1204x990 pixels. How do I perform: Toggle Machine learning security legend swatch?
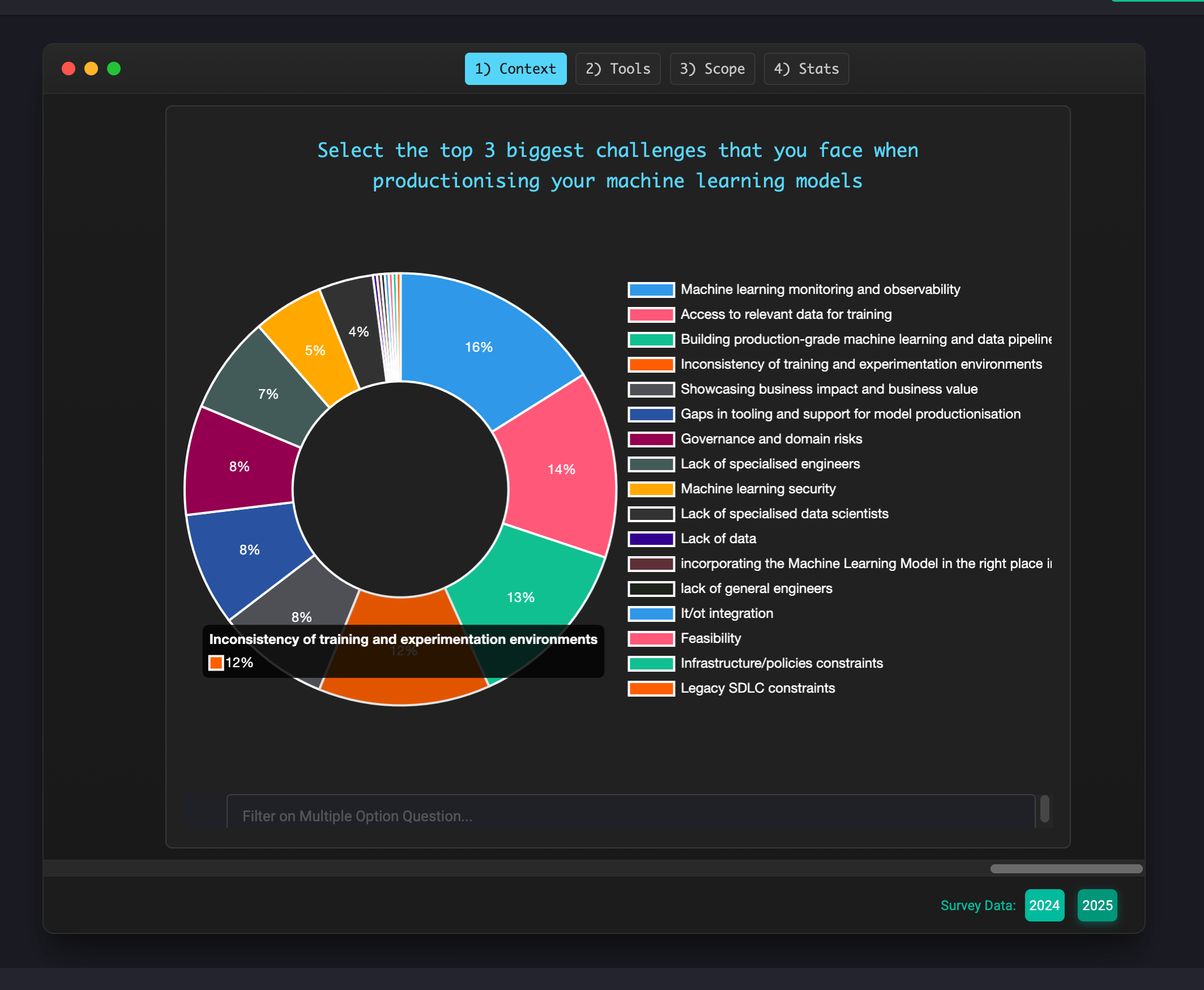651,489
